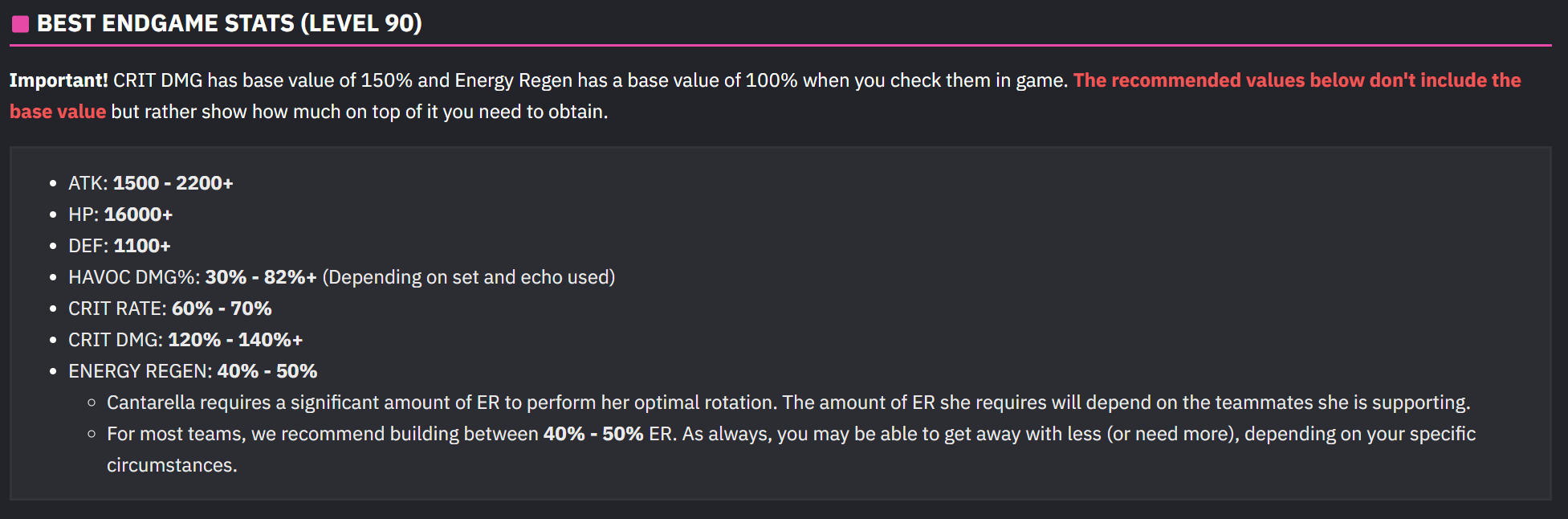Select the CRIT RATE: 60% - 70% line
Image resolution: width=1568 pixels, height=519 pixels.
170,309
